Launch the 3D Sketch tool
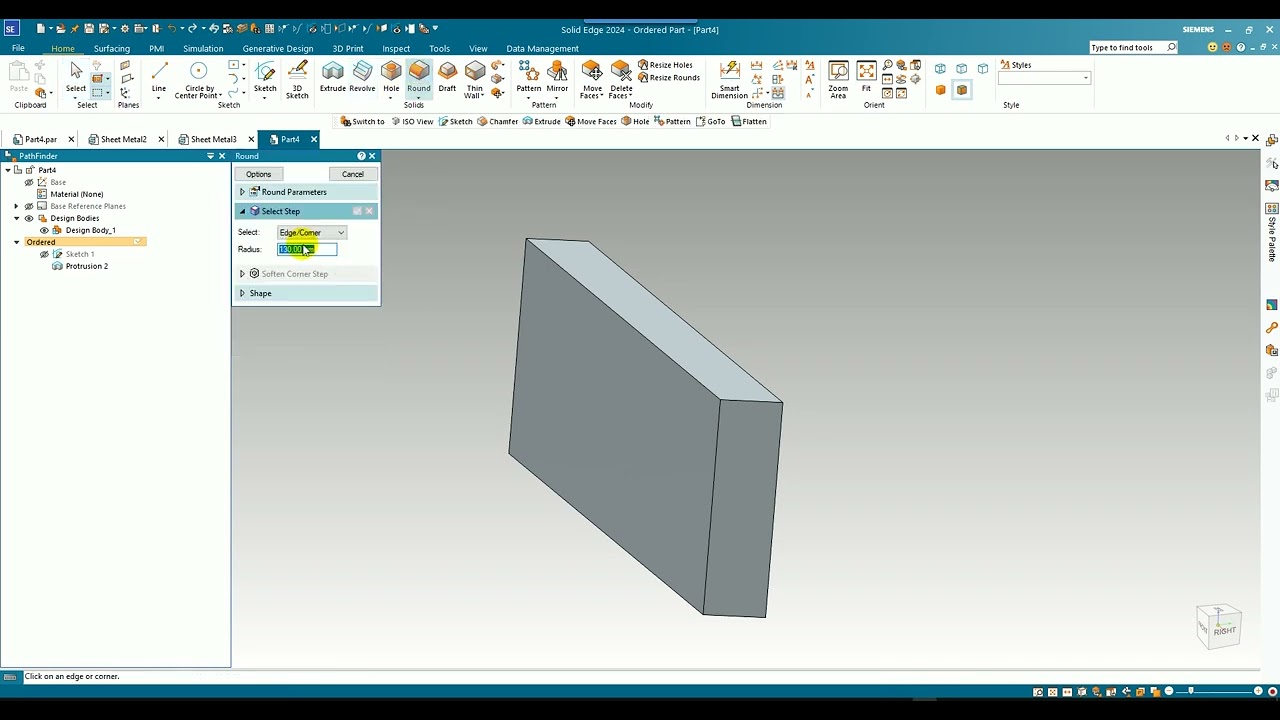The height and width of the screenshot is (720, 1280). click(297, 80)
